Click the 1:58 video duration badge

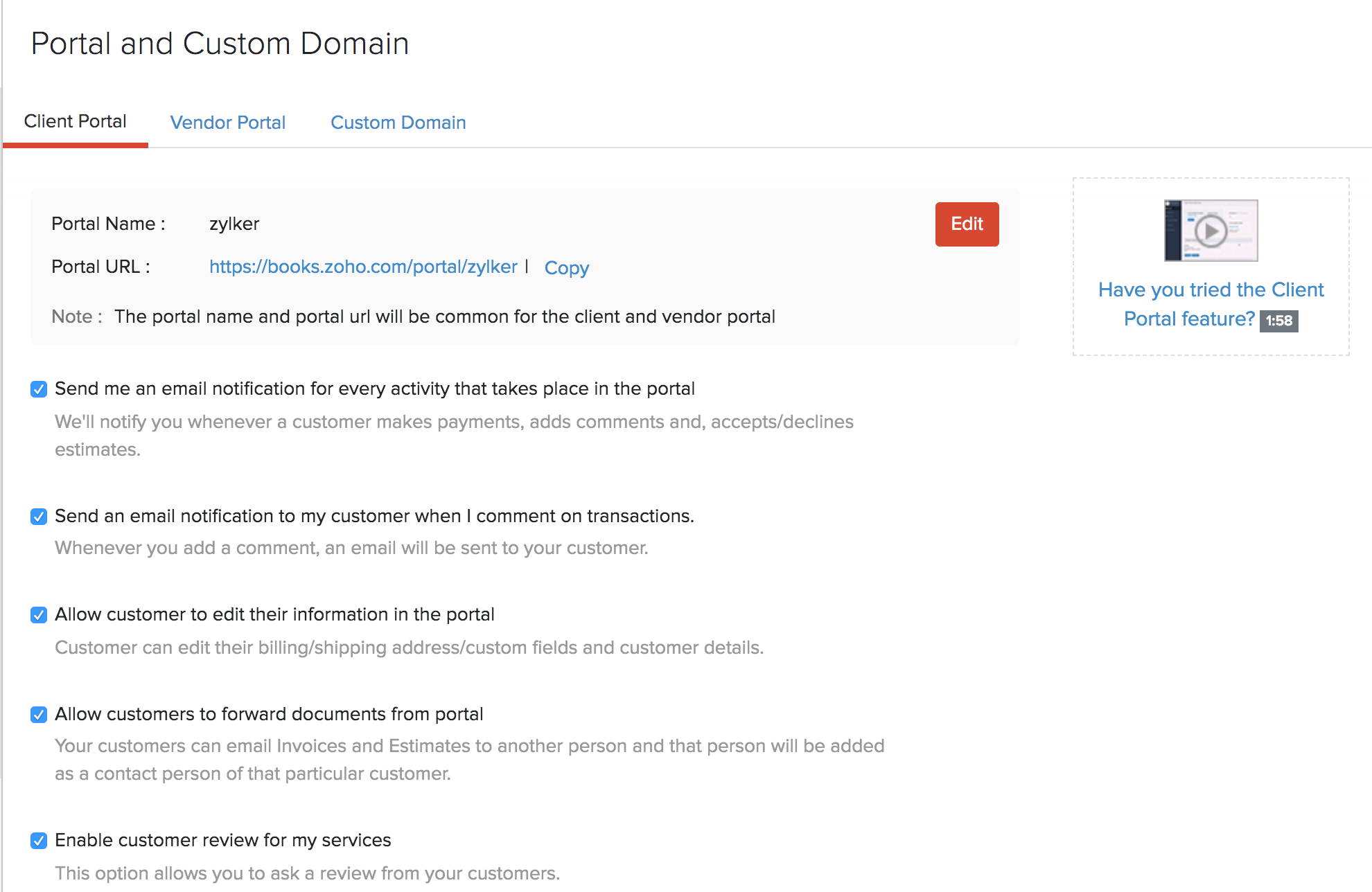[1278, 321]
